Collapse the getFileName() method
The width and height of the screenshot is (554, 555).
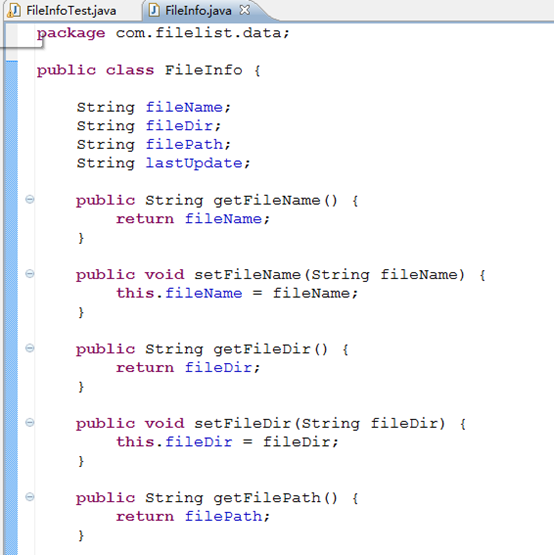(30, 199)
